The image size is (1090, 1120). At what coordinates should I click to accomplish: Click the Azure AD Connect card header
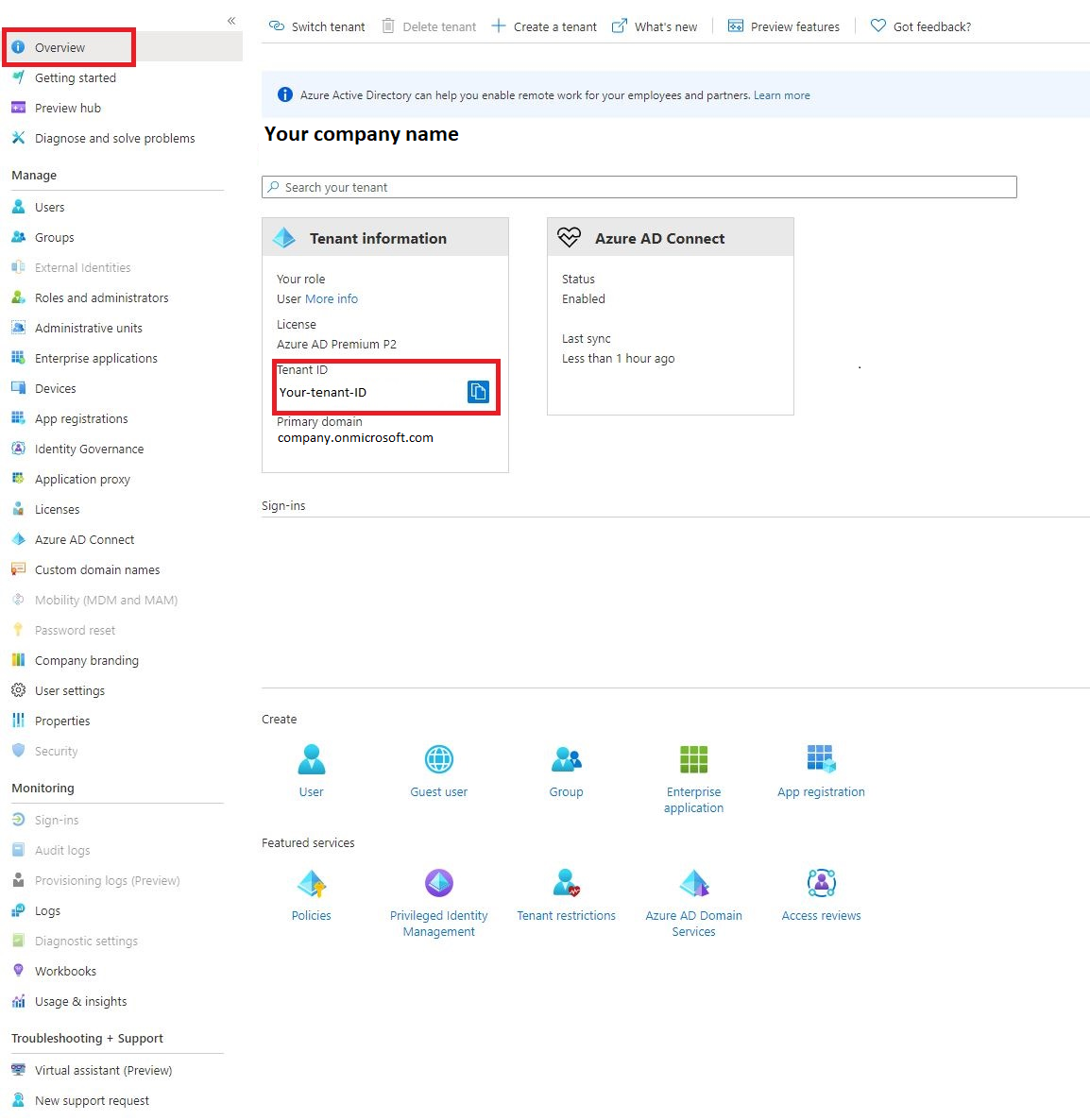click(670, 238)
